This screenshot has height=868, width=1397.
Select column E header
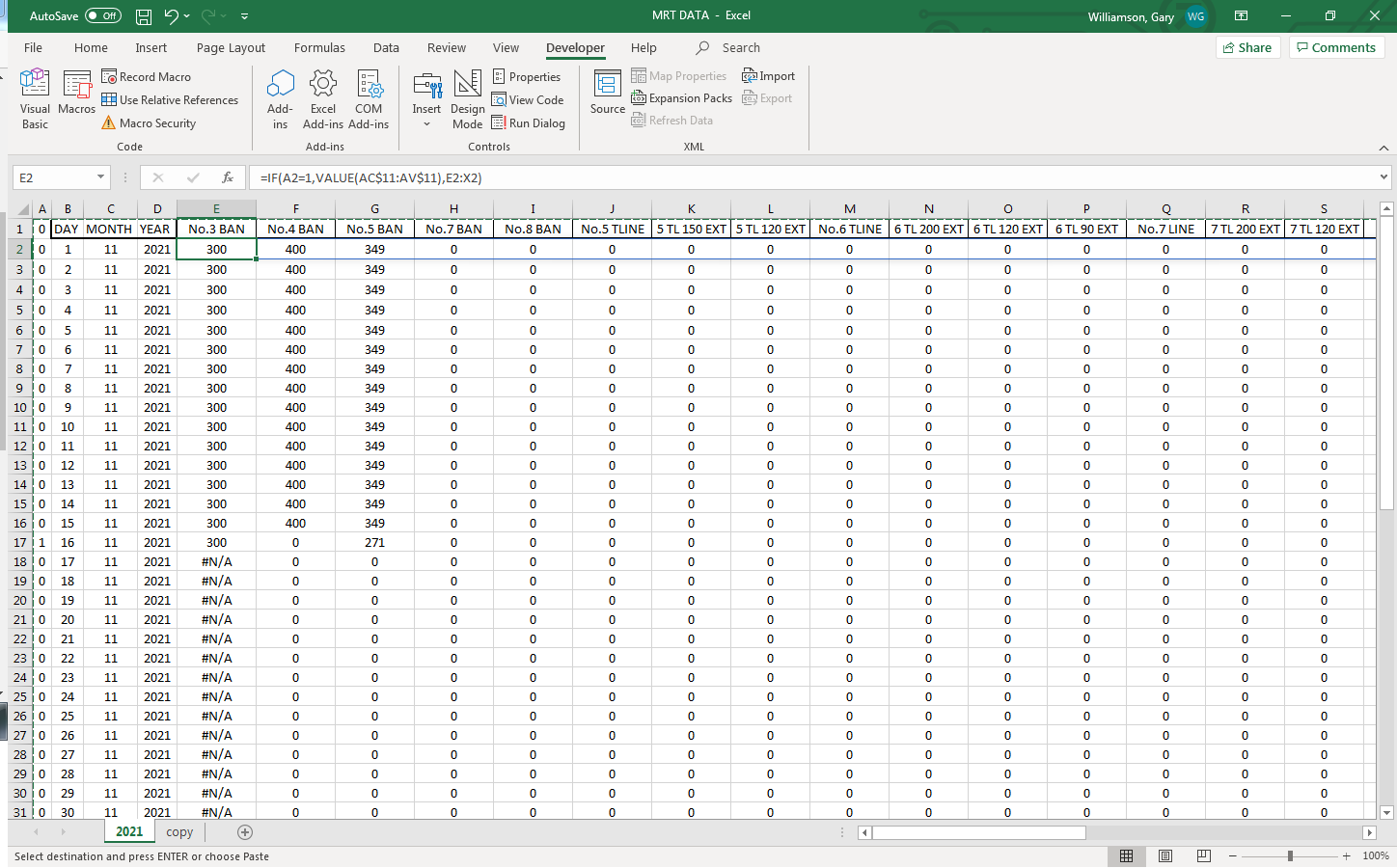click(216, 208)
